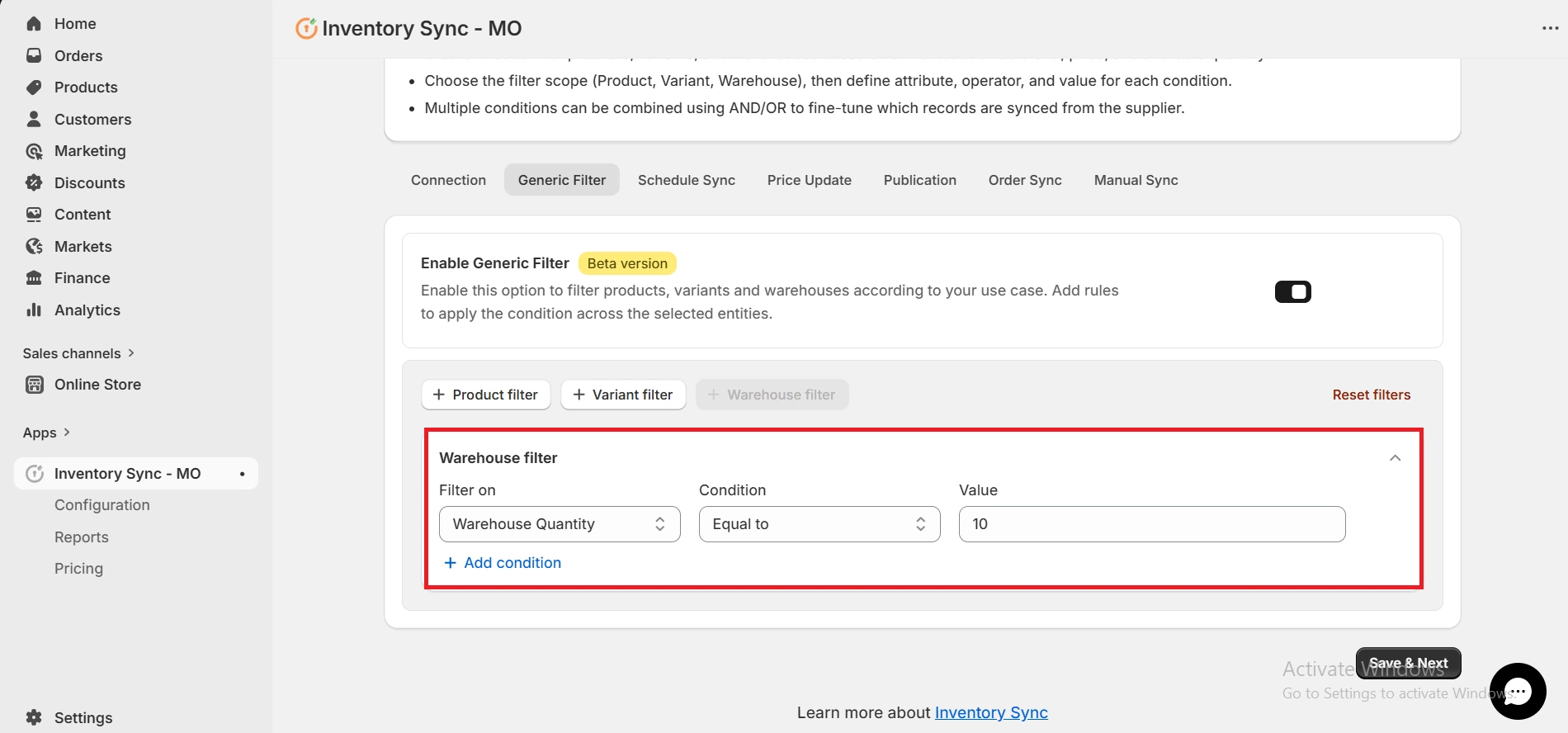Click the Enable Generic Filter heading
1568x733 pixels.
coord(495,263)
